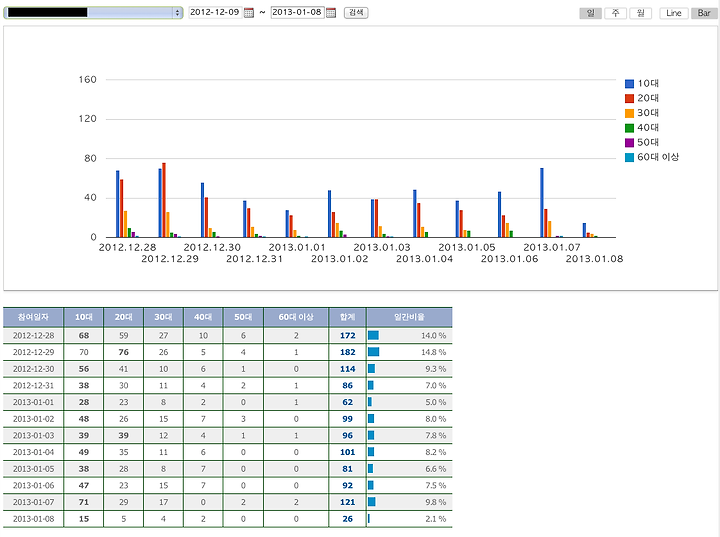Viewport: 720px width, 537px height.
Task: Click the red 20대 bar for 2012.12.29
Action: (164, 200)
